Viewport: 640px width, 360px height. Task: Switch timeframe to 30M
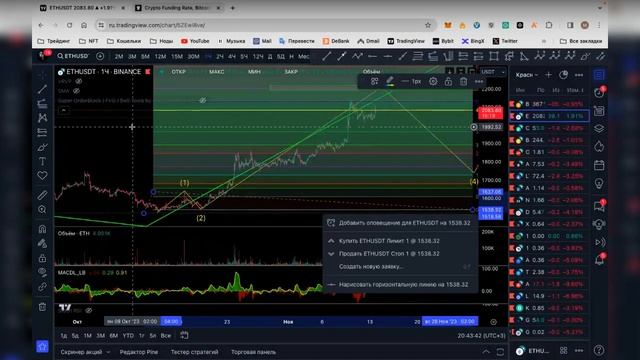click(x=193, y=56)
